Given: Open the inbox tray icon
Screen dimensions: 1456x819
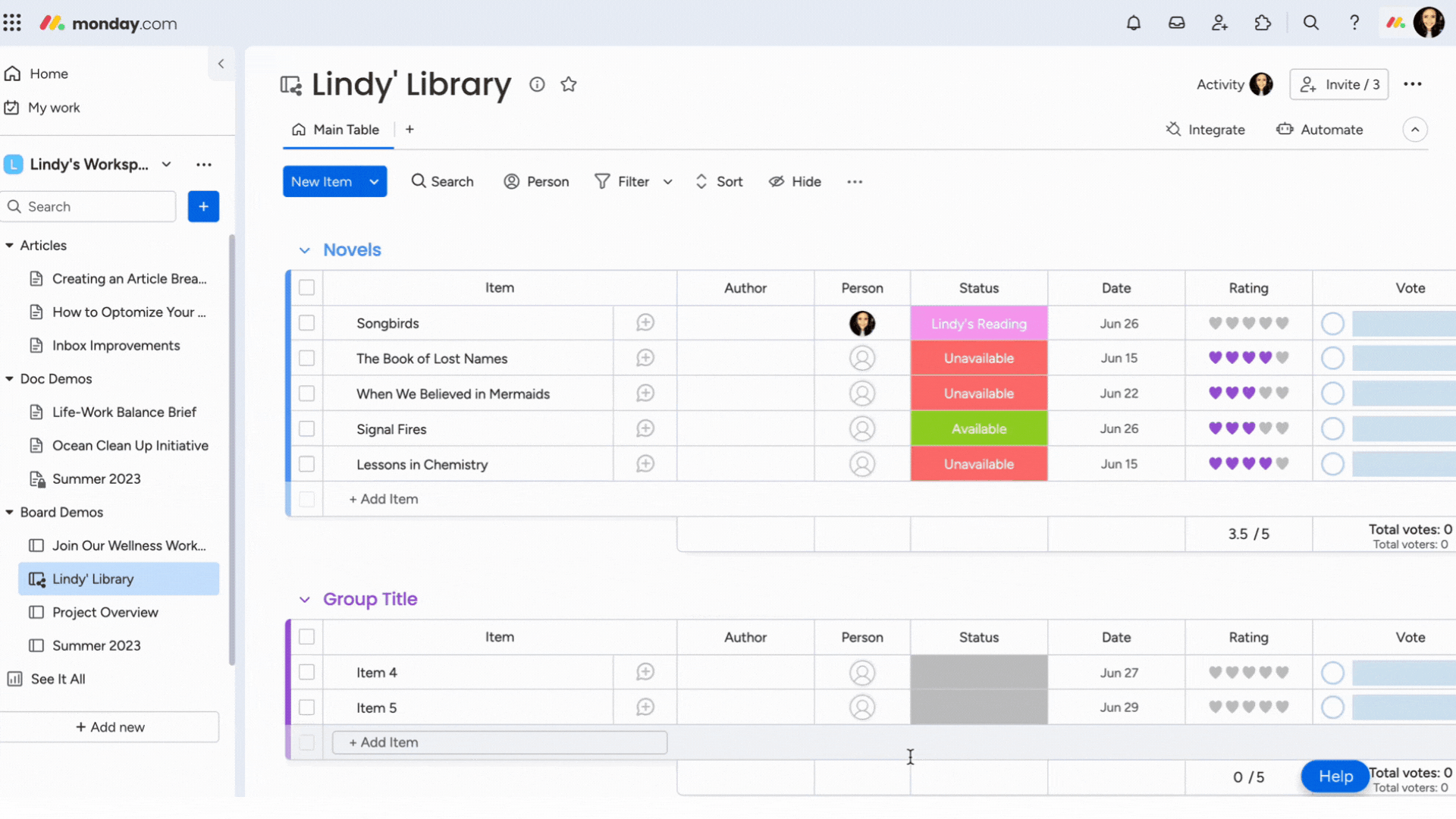Looking at the screenshot, I should [1176, 23].
